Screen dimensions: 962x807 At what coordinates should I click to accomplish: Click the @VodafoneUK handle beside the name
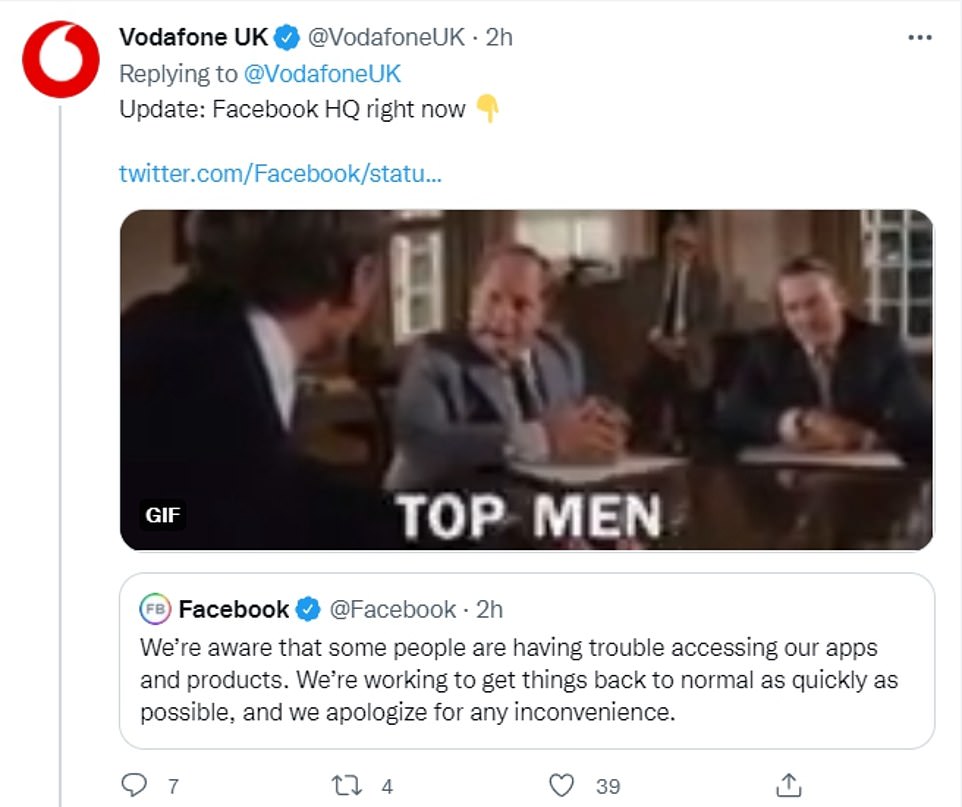386,38
